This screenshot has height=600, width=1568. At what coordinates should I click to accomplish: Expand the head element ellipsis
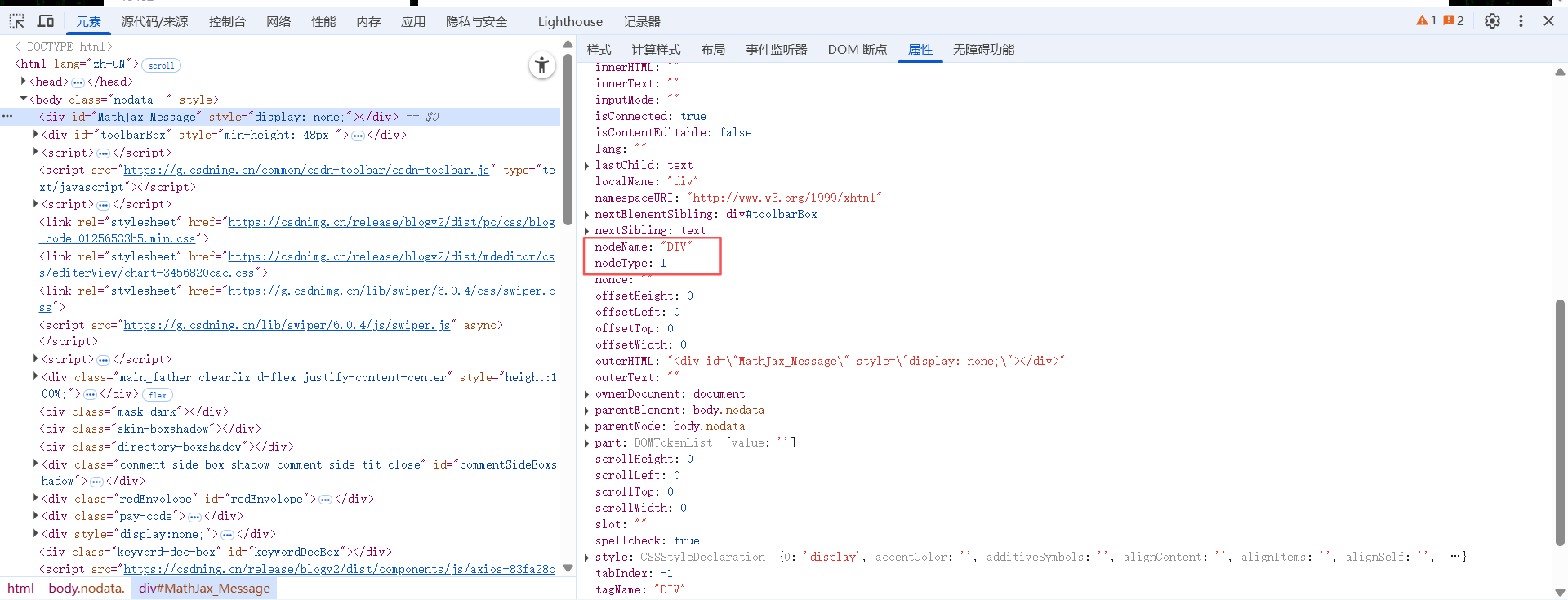pyautogui.click(x=78, y=82)
